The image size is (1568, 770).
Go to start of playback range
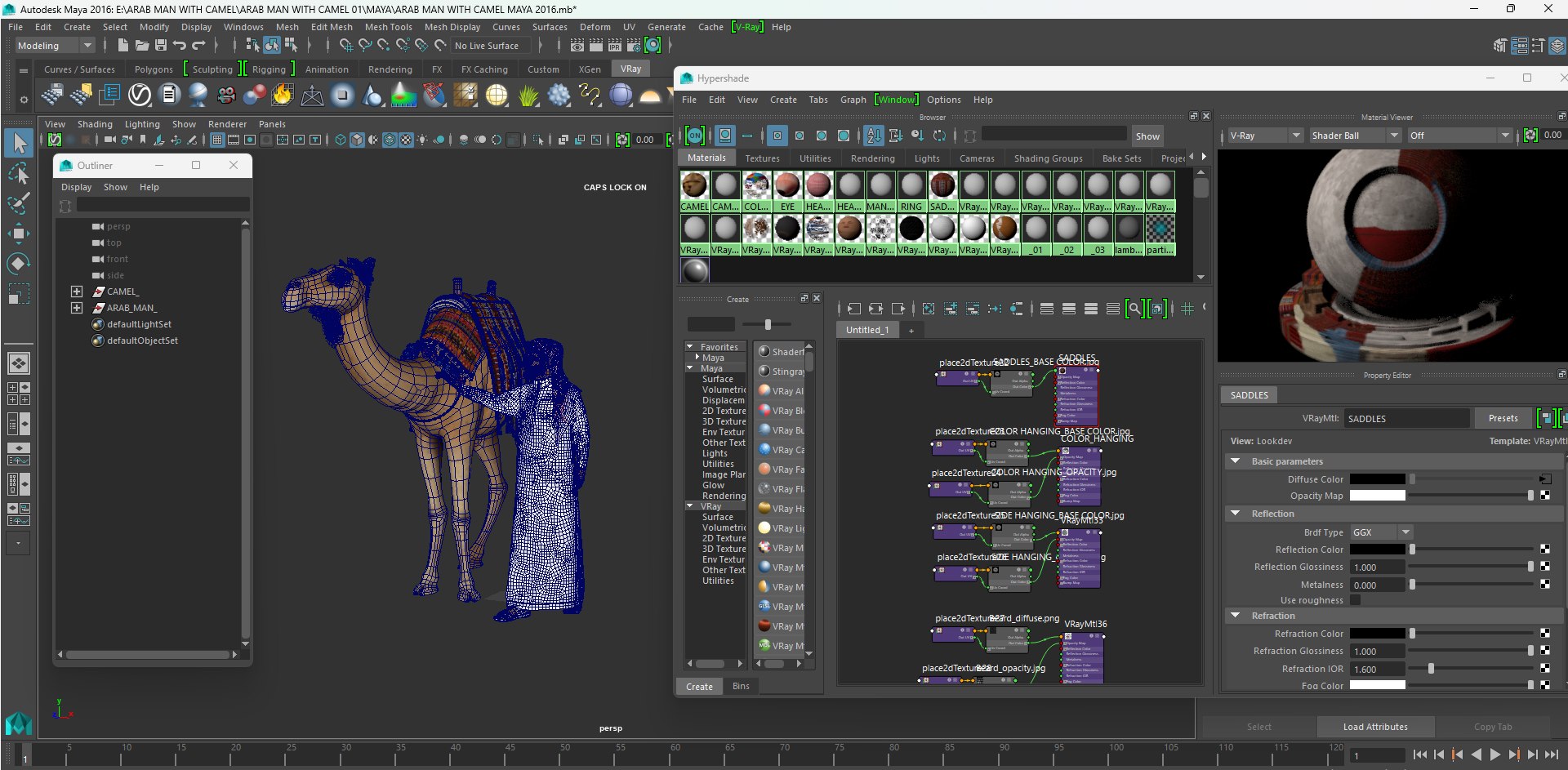pyautogui.click(x=1420, y=755)
